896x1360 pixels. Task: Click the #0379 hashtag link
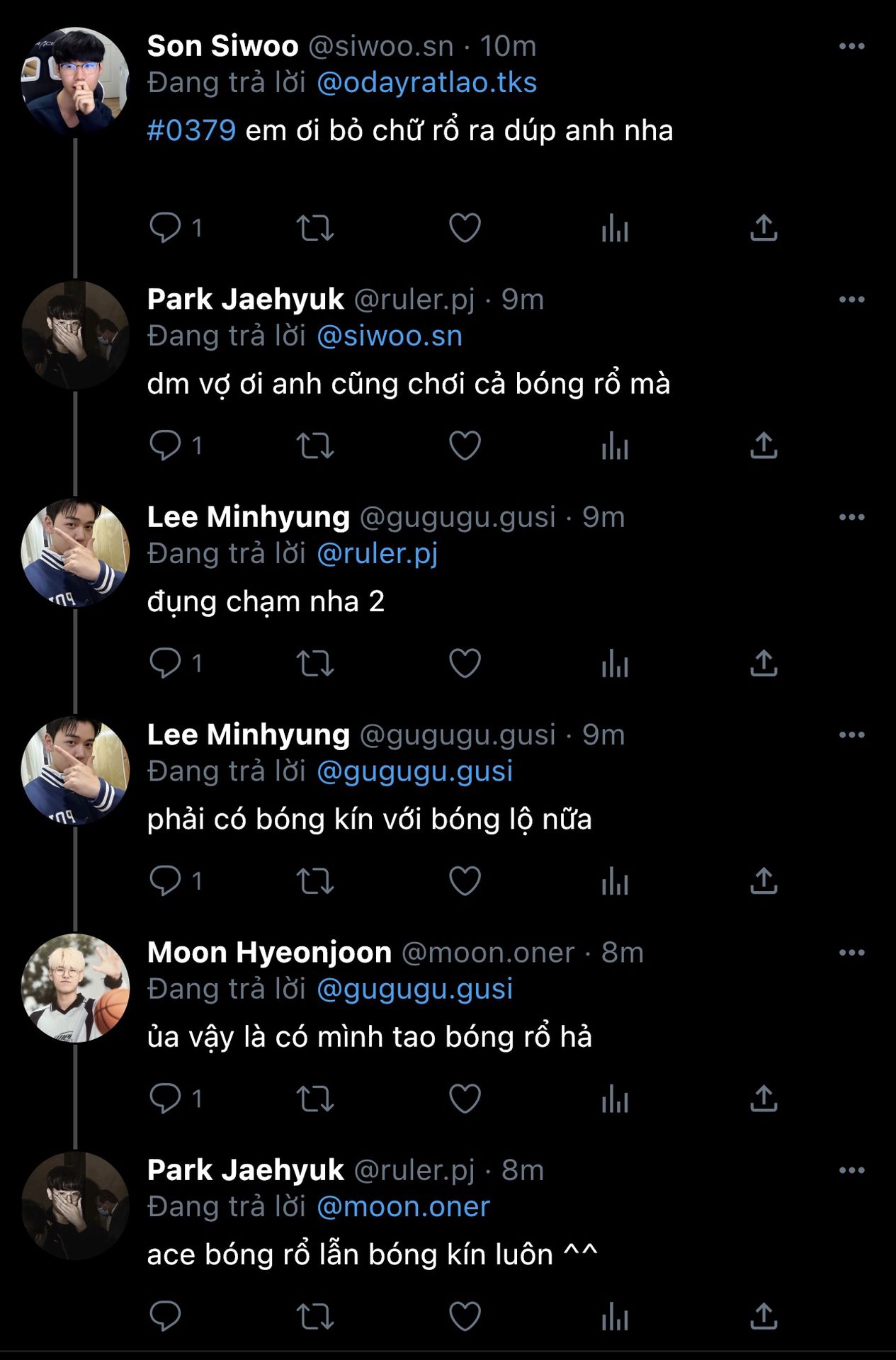(191, 131)
